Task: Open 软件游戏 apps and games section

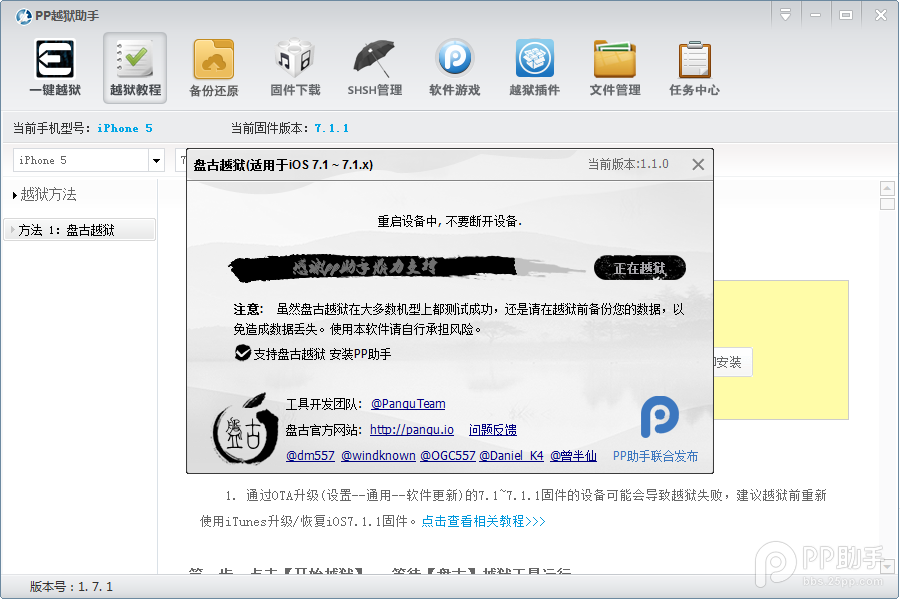Action: coord(454,67)
